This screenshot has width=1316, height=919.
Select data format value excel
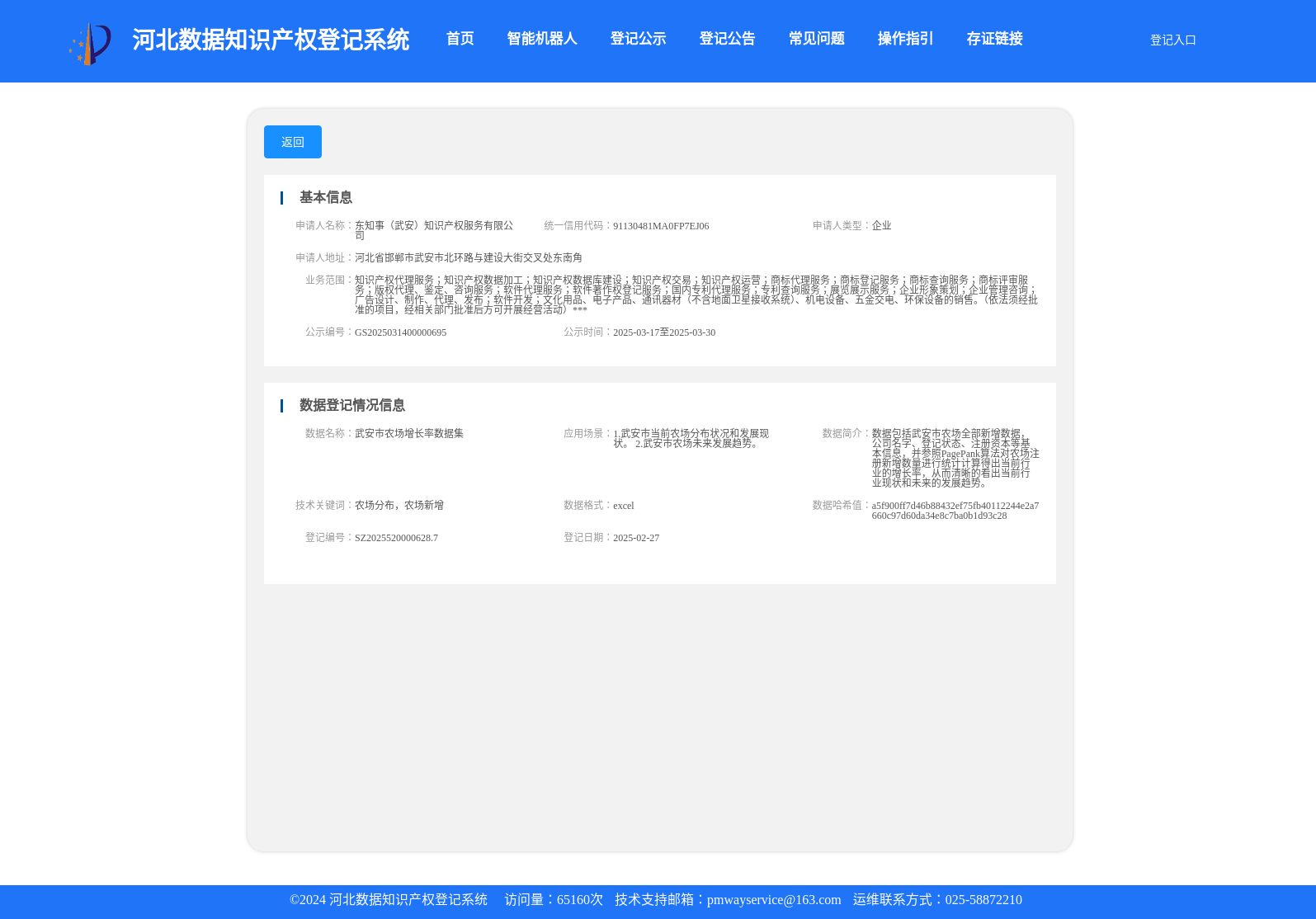[x=623, y=506]
